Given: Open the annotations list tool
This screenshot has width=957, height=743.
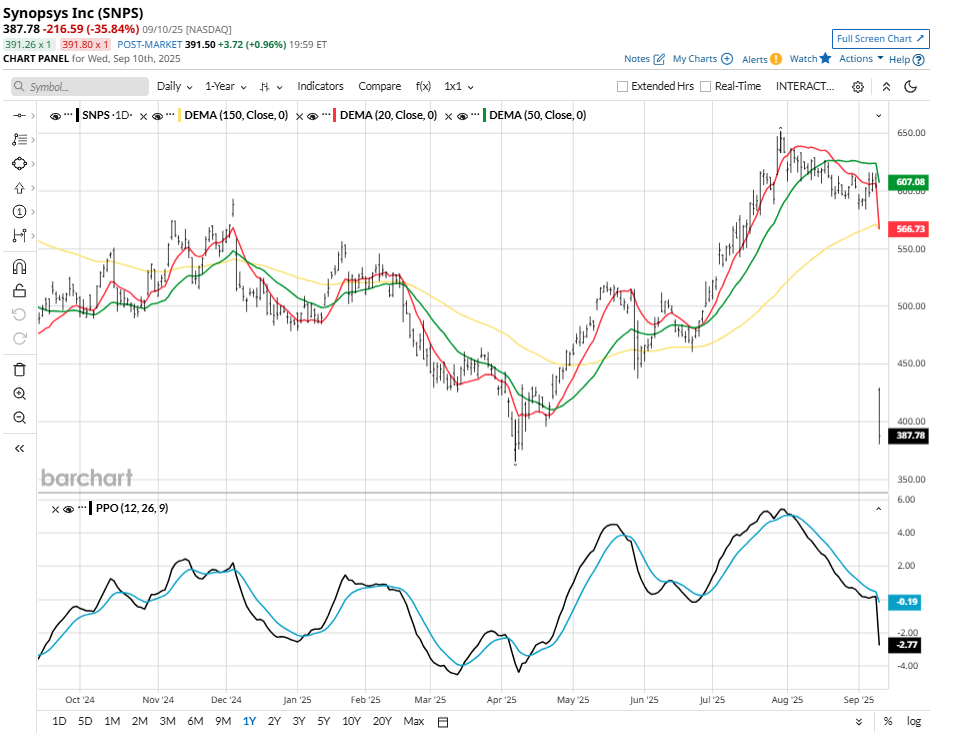Looking at the screenshot, I should [20, 140].
